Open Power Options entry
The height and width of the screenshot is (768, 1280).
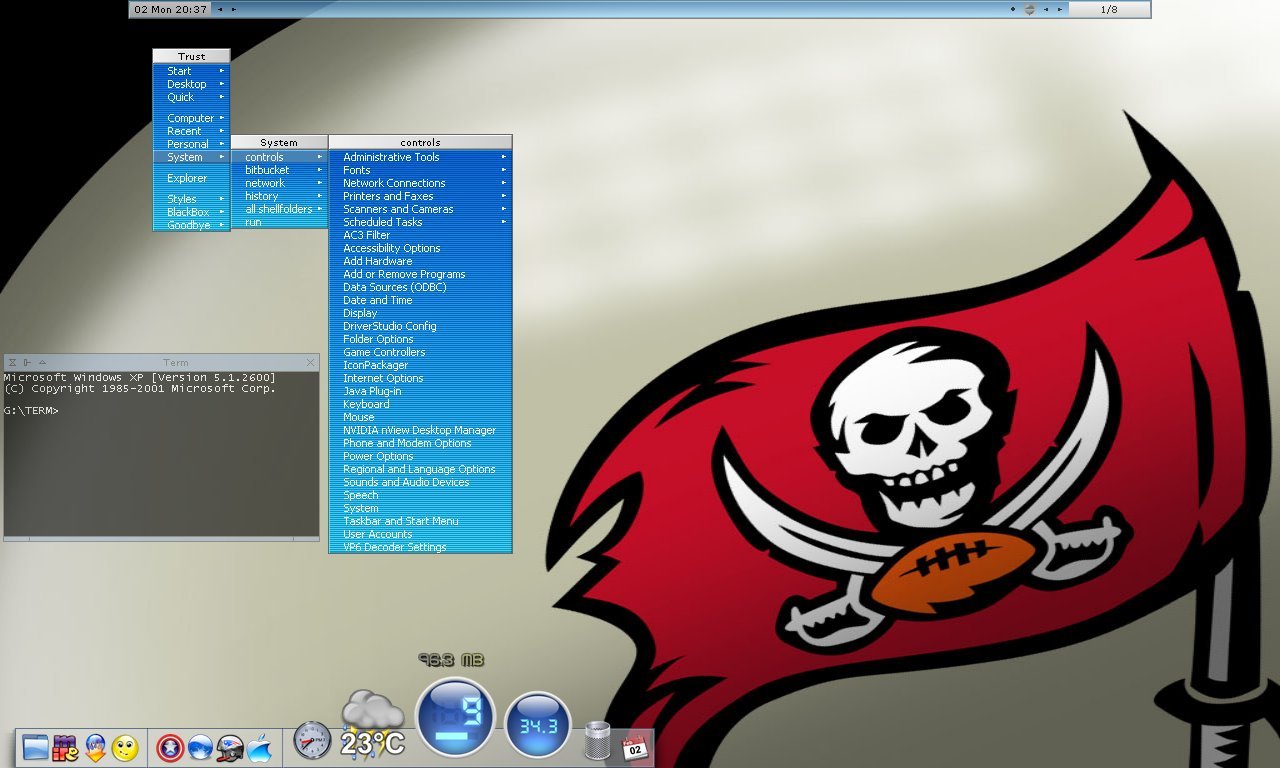coord(420,456)
